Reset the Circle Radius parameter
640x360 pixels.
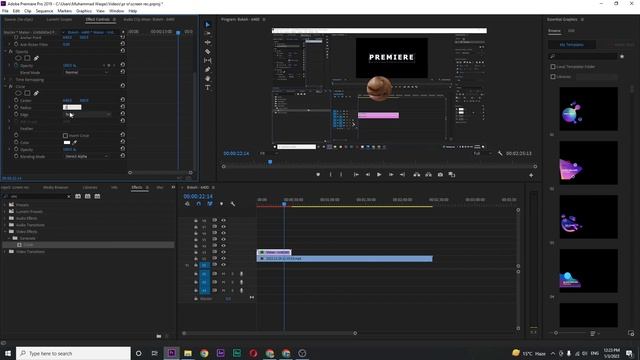[122, 107]
